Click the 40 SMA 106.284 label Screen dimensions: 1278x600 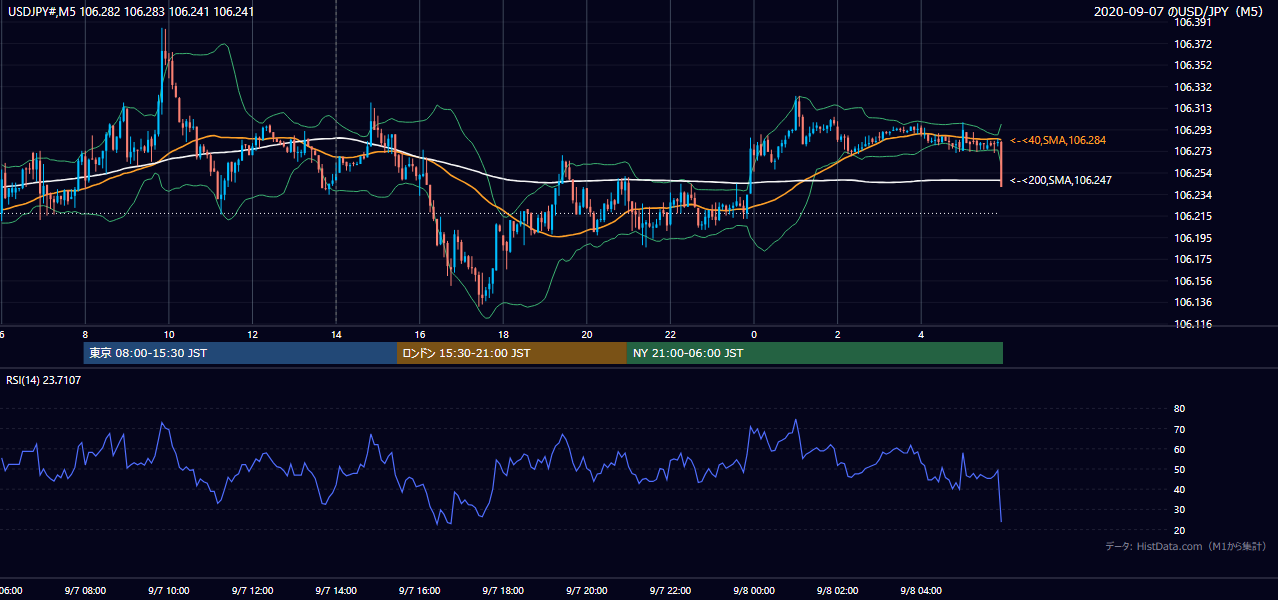[1058, 140]
